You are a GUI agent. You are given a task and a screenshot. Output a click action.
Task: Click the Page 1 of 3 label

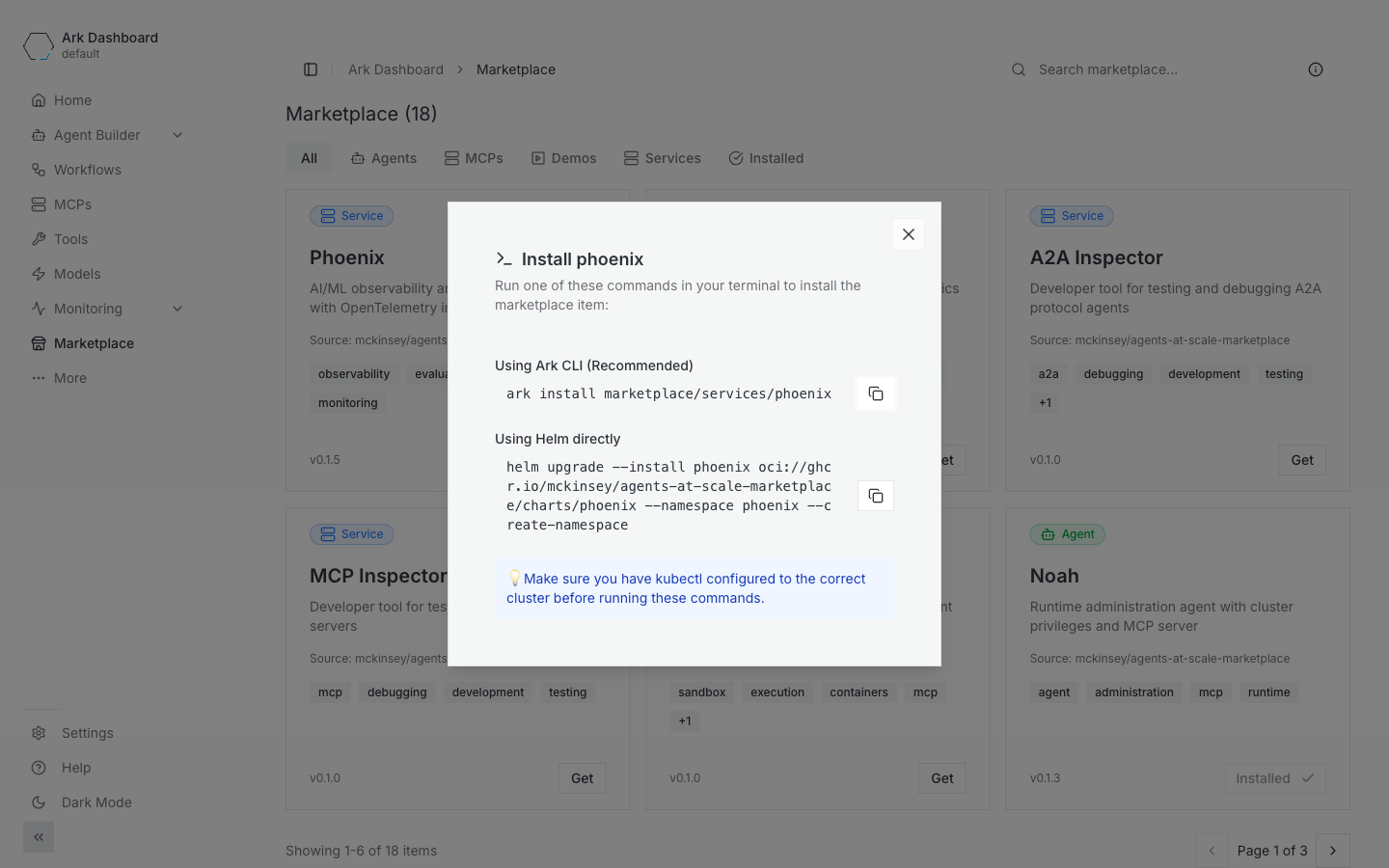click(1272, 851)
